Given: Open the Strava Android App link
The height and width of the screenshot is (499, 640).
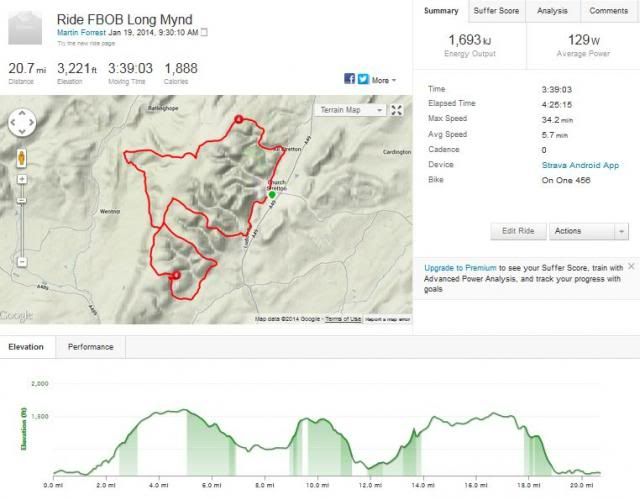Looking at the screenshot, I should 580,165.
